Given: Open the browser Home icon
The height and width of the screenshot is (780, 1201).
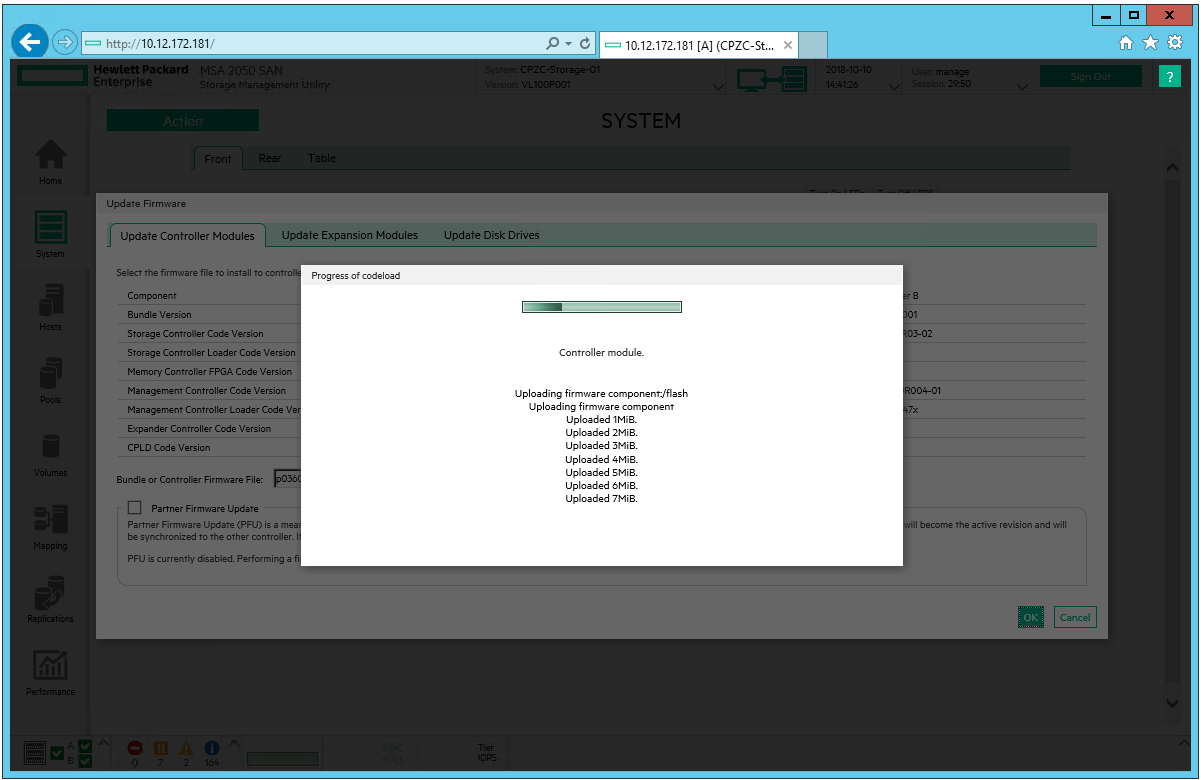Looking at the screenshot, I should [1126, 43].
